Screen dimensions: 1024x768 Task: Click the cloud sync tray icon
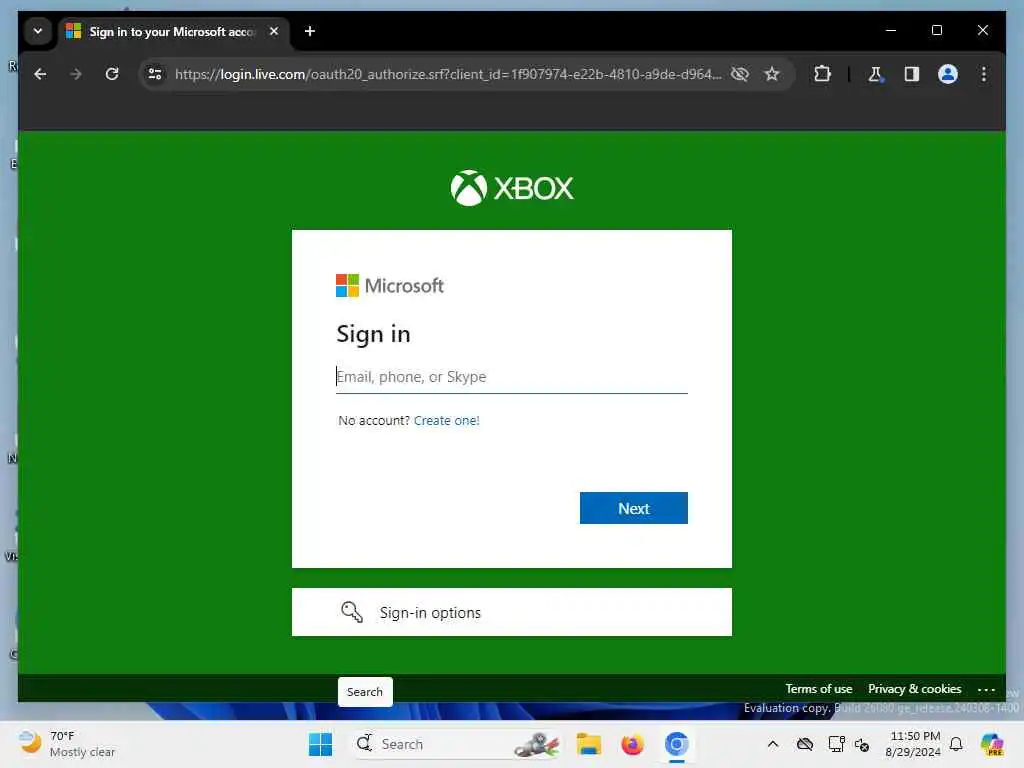805,744
